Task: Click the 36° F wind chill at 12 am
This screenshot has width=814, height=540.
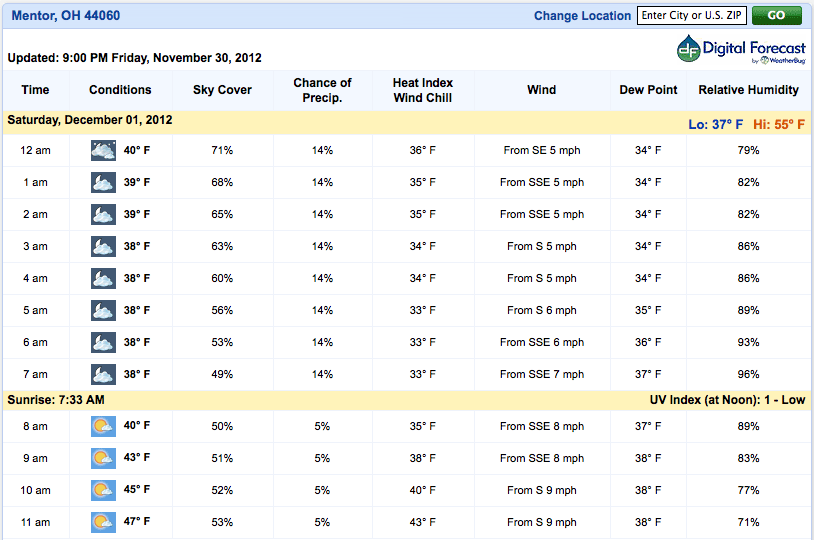Action: click(423, 151)
